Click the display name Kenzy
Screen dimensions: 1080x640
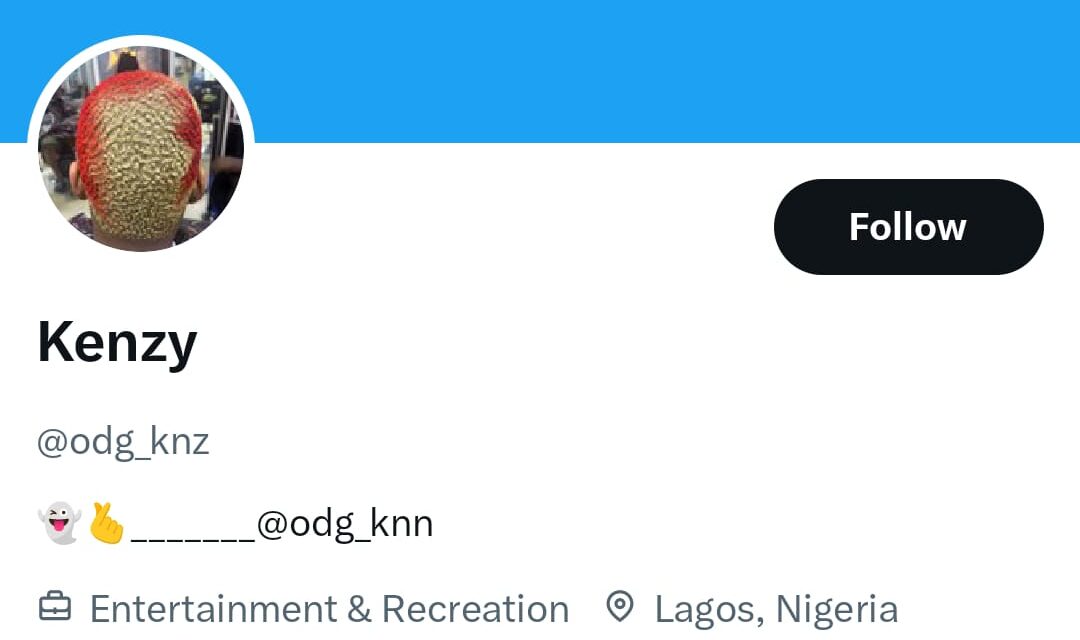pos(116,343)
